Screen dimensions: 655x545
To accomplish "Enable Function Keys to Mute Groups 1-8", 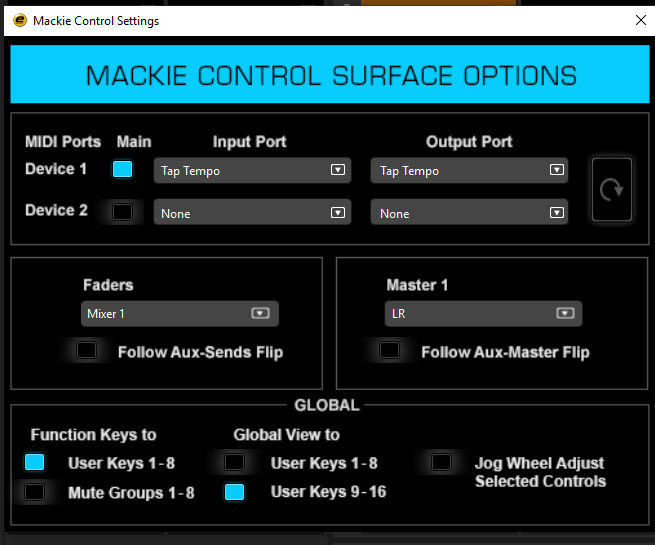I will [34, 492].
